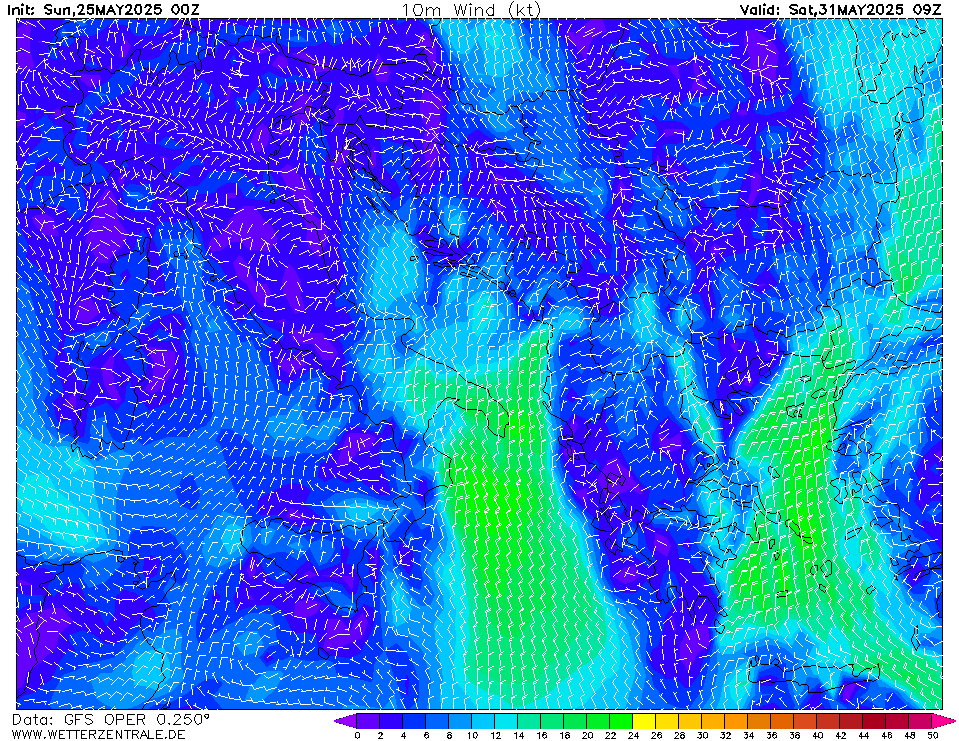
Task: Click the 'Init: Sun,25MAY2025 00Z' label
Action: [103, 9]
